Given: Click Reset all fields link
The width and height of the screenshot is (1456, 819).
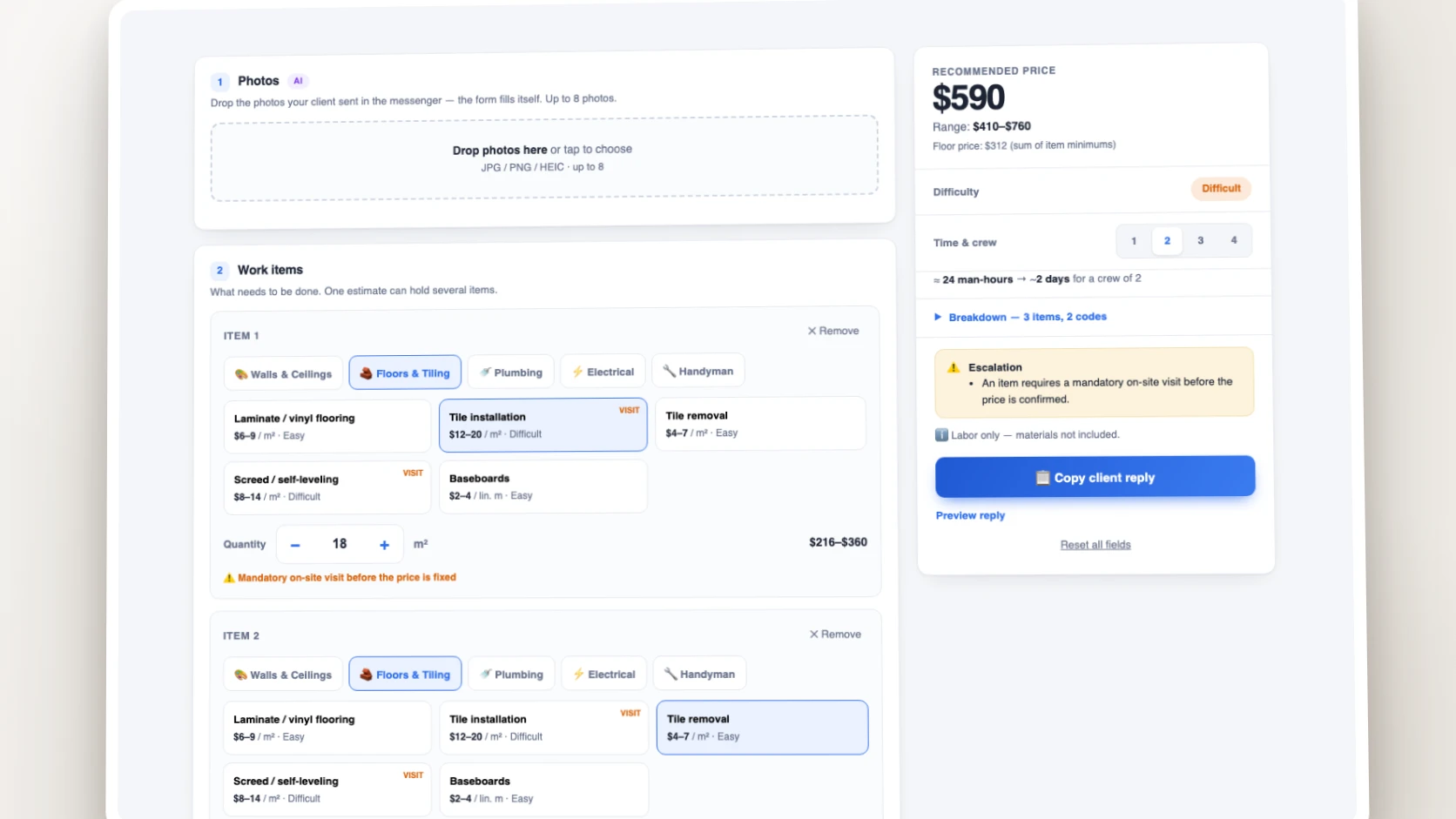Looking at the screenshot, I should [x=1095, y=545].
